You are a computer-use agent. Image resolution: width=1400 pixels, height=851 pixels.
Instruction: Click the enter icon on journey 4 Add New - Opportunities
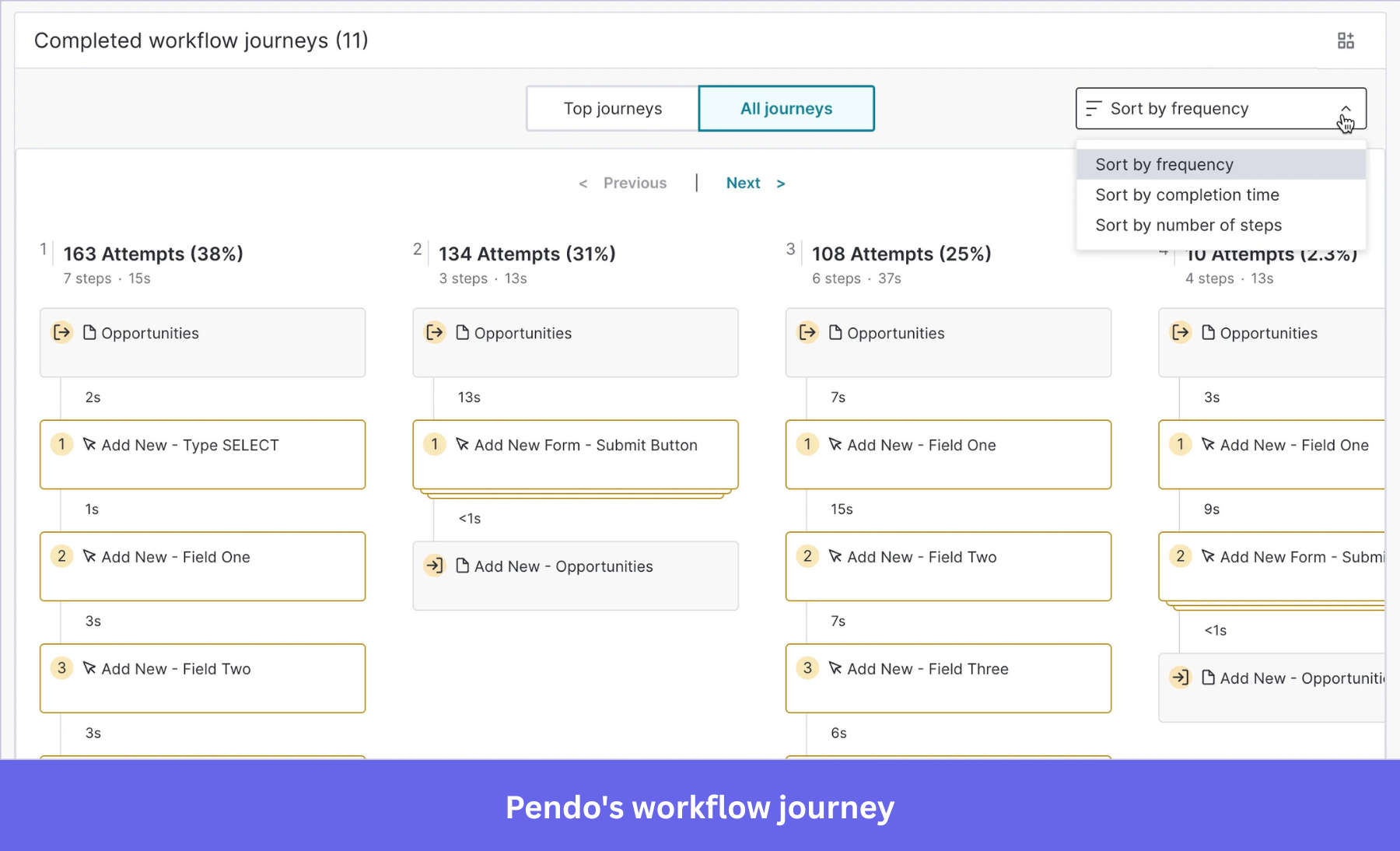[x=1181, y=678]
